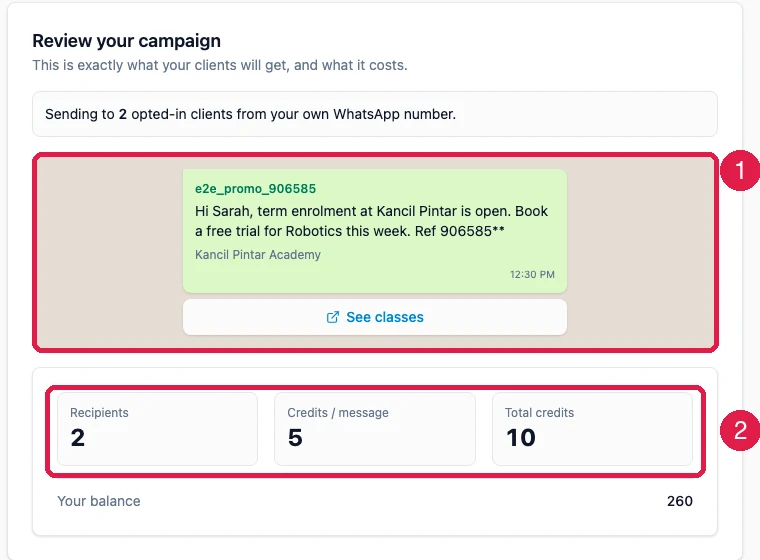Click the red annotation badge numbered 1
The width and height of the screenshot is (760, 560).
point(740,170)
